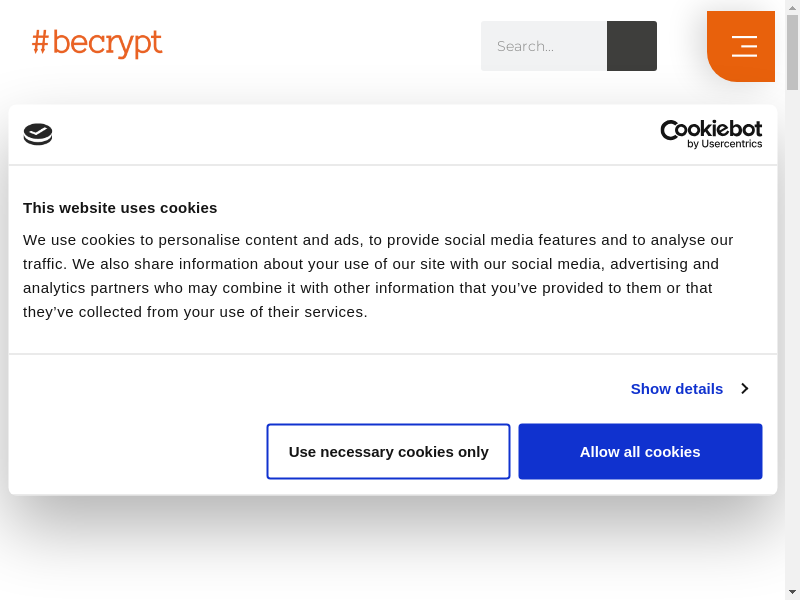The height and width of the screenshot is (600, 800).
Task: Click the scrollbar down arrow
Action: click(792, 591)
